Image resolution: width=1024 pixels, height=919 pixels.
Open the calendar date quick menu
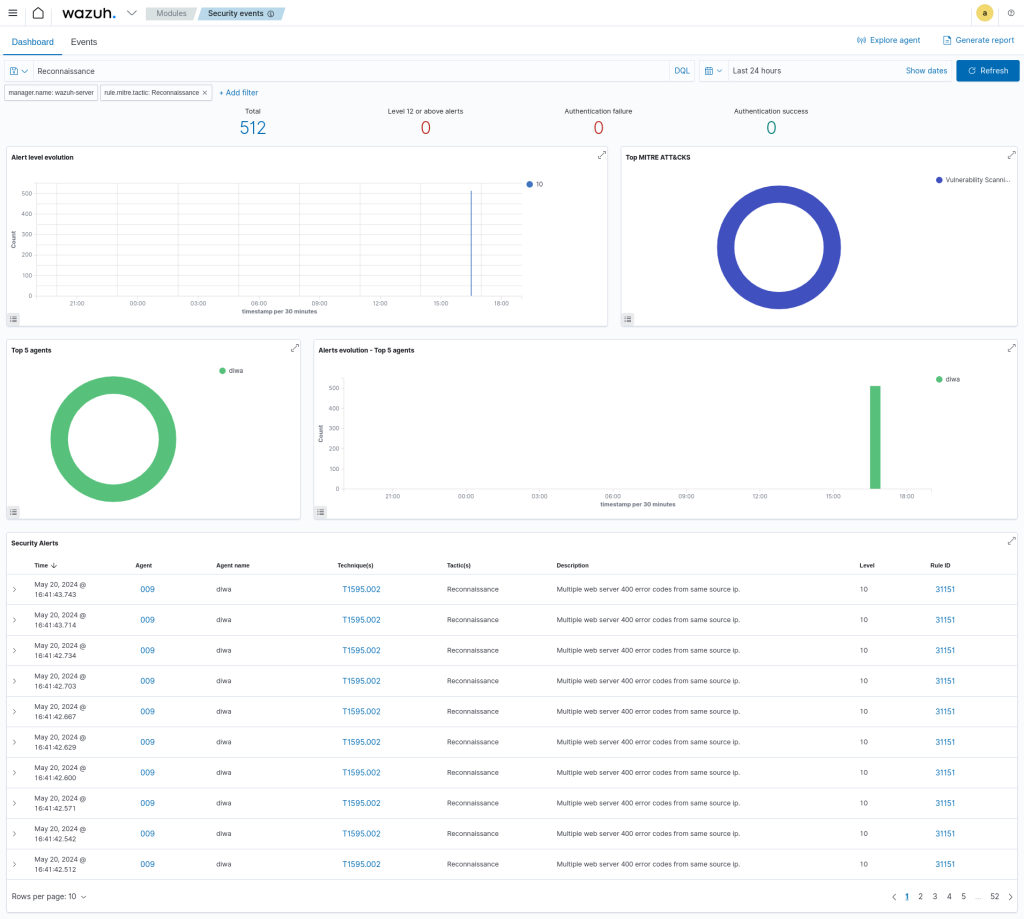(x=713, y=71)
